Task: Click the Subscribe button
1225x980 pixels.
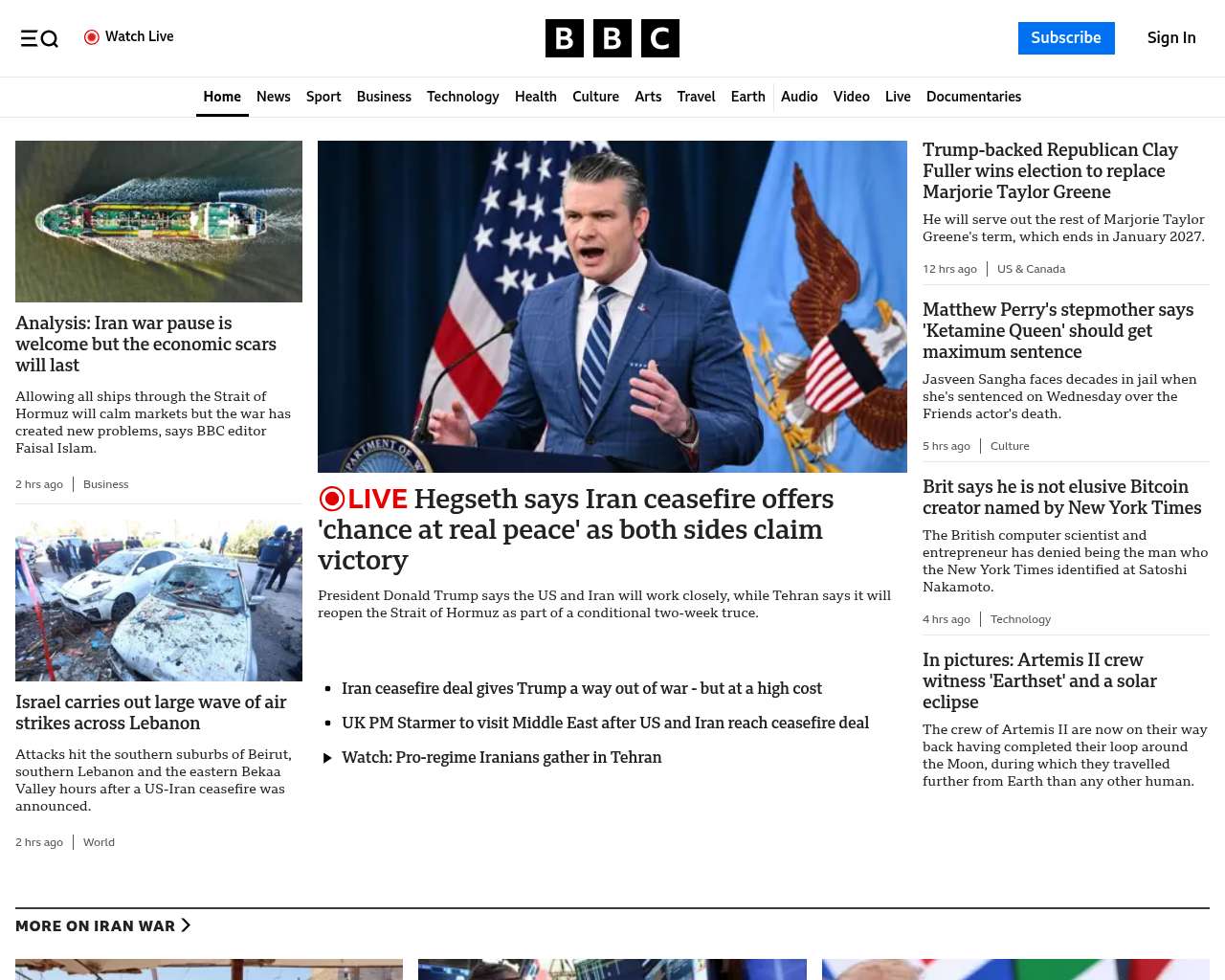Action: 1065,38
